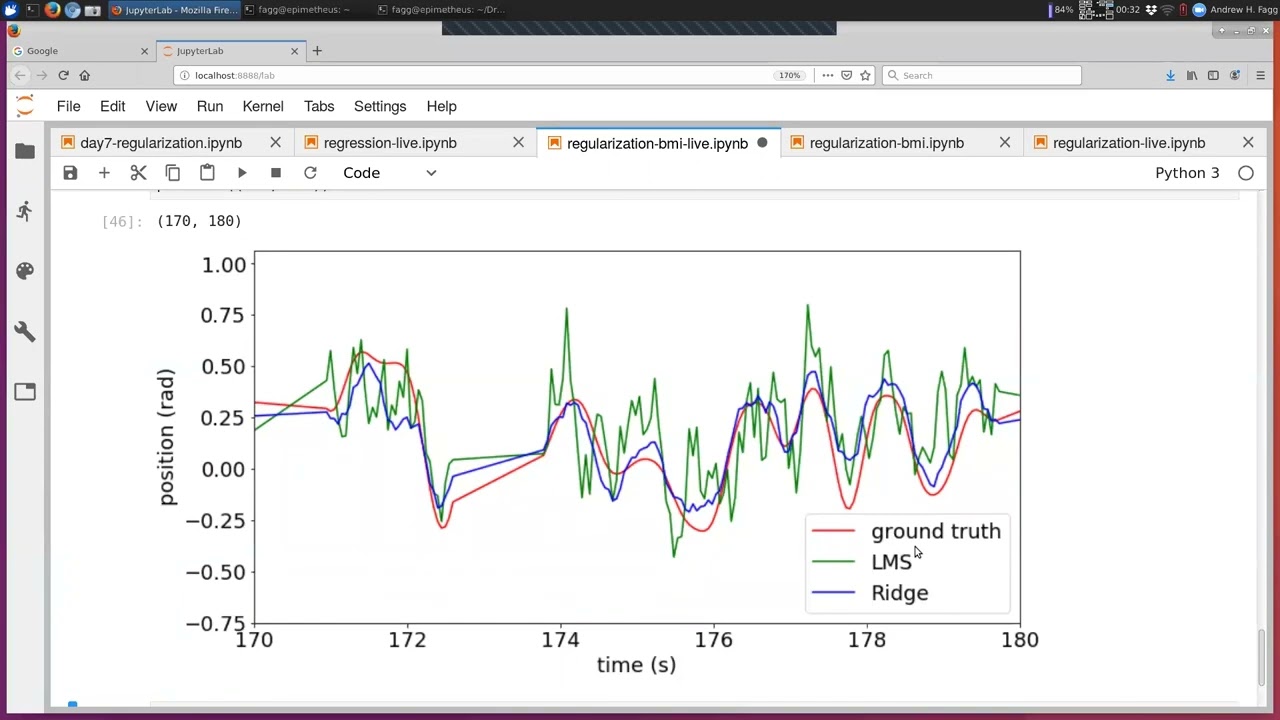Click the "Ridge" legend label
This screenshot has width=1280, height=720.
[x=900, y=593]
